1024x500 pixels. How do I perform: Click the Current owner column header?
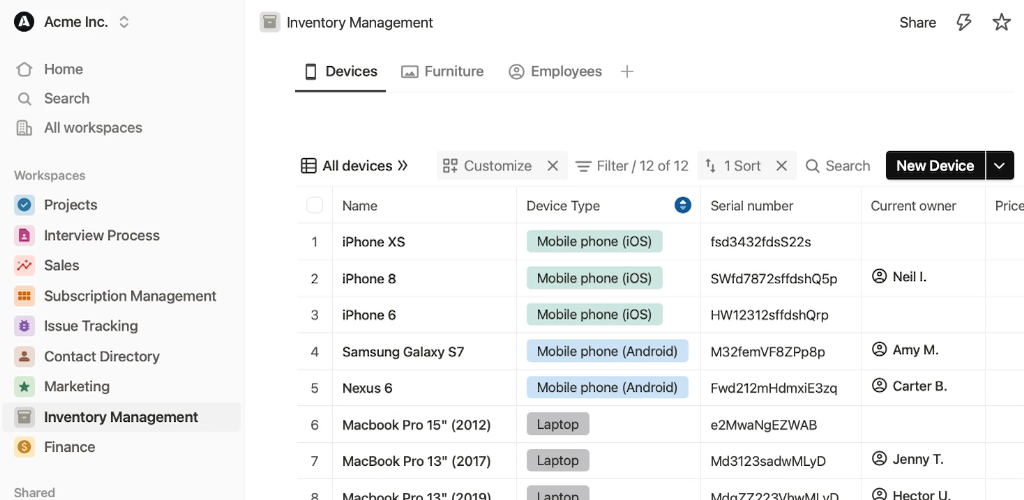point(923,206)
